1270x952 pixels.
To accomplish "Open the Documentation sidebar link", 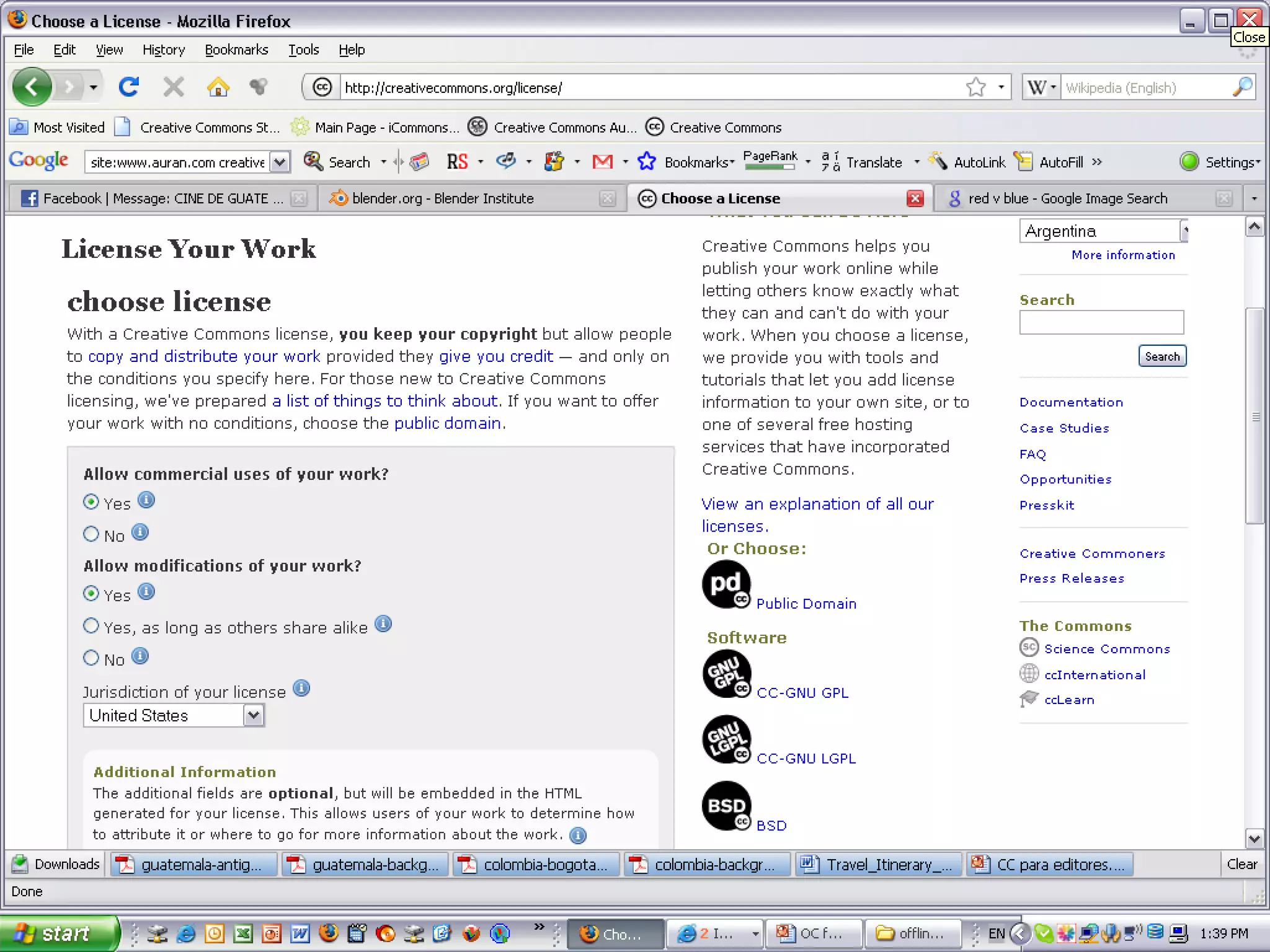I will point(1071,402).
